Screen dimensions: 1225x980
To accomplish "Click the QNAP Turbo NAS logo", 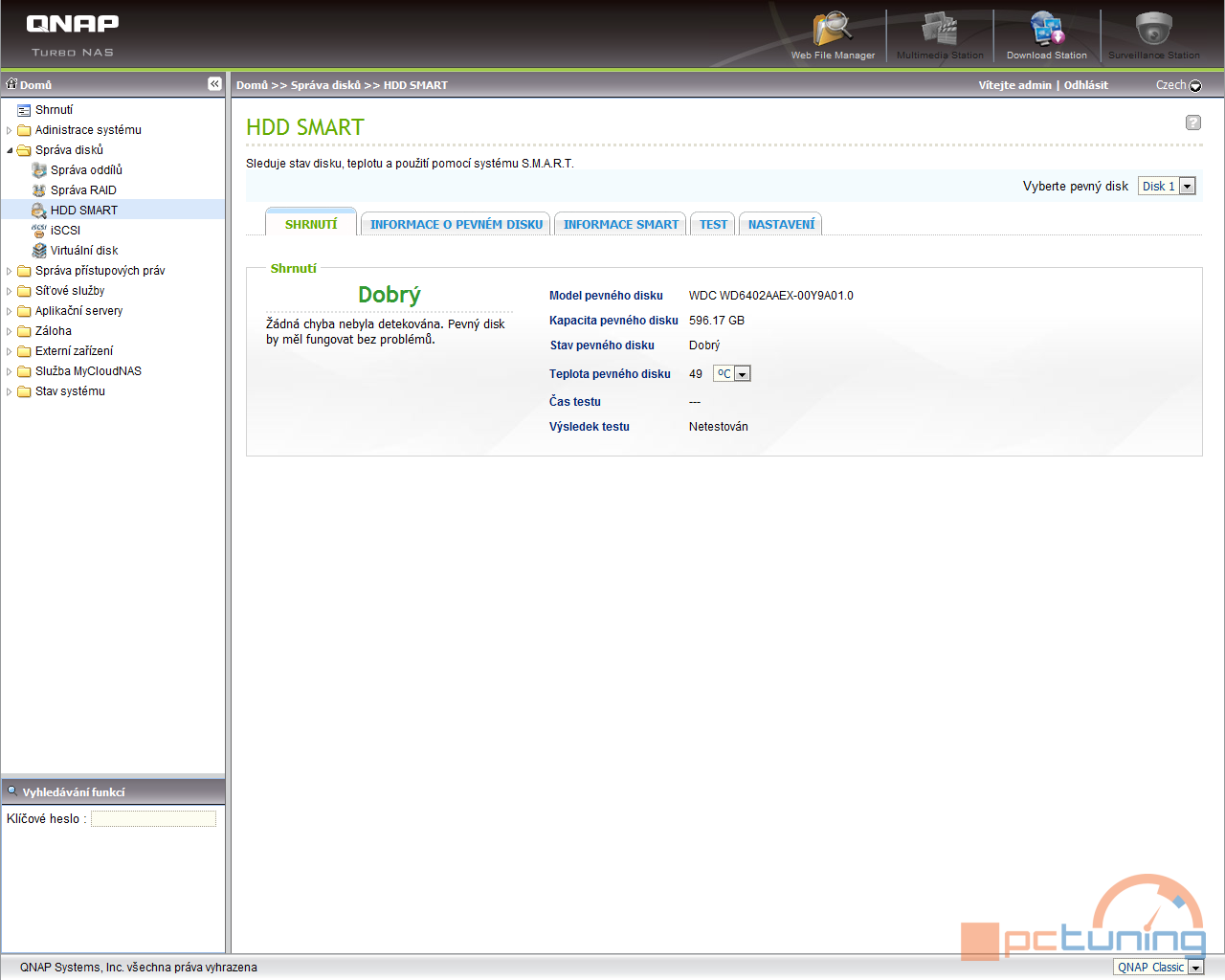I will 73,34.
